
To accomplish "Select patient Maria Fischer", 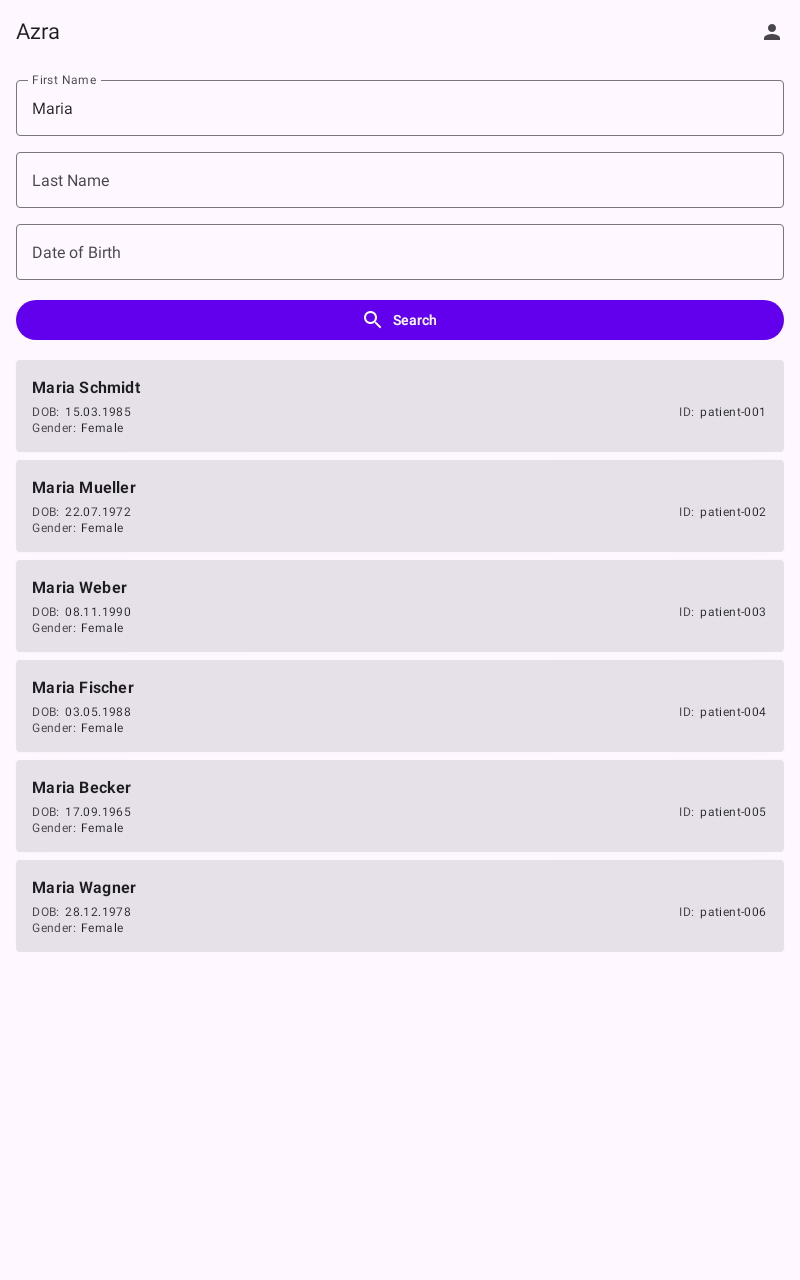I will click(400, 706).
